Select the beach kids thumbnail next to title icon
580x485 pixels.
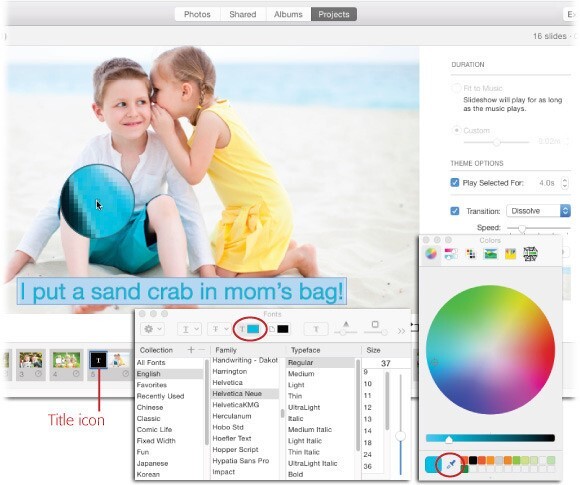pyautogui.click(x=119, y=360)
